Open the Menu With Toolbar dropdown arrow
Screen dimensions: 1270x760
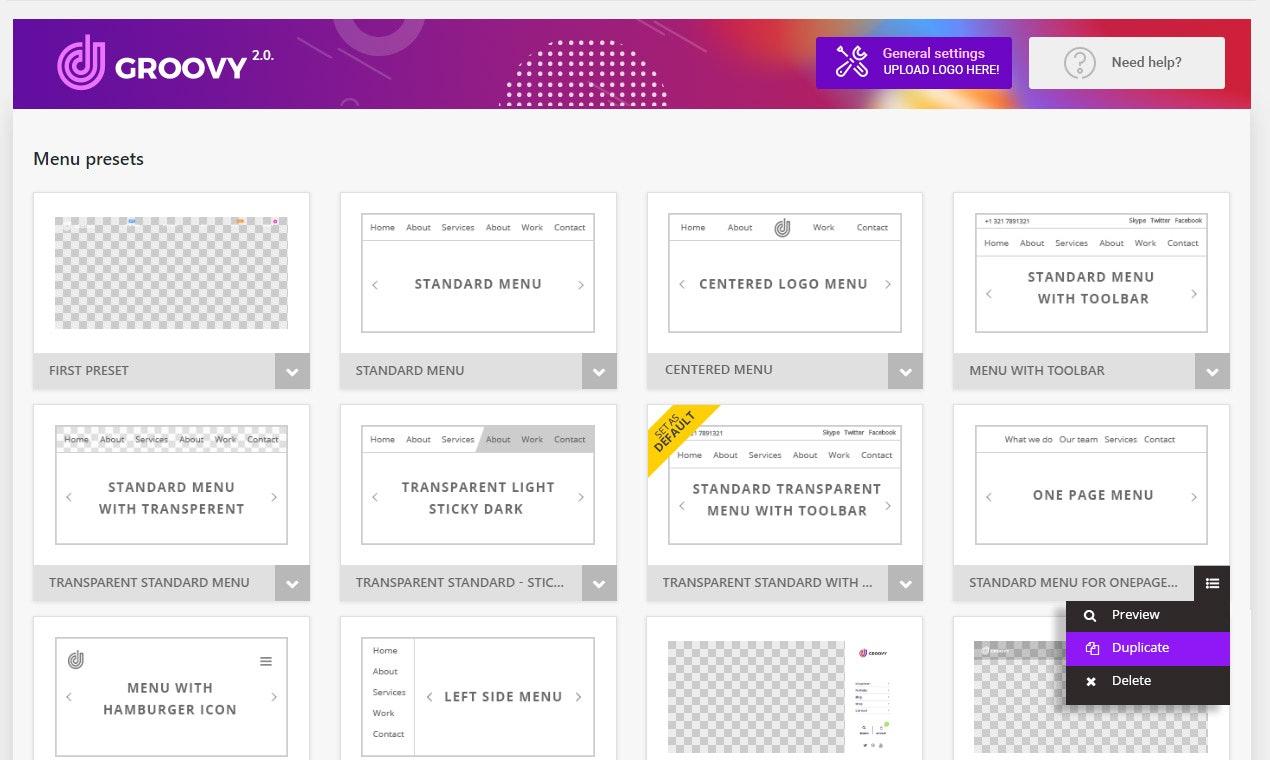tap(1212, 372)
